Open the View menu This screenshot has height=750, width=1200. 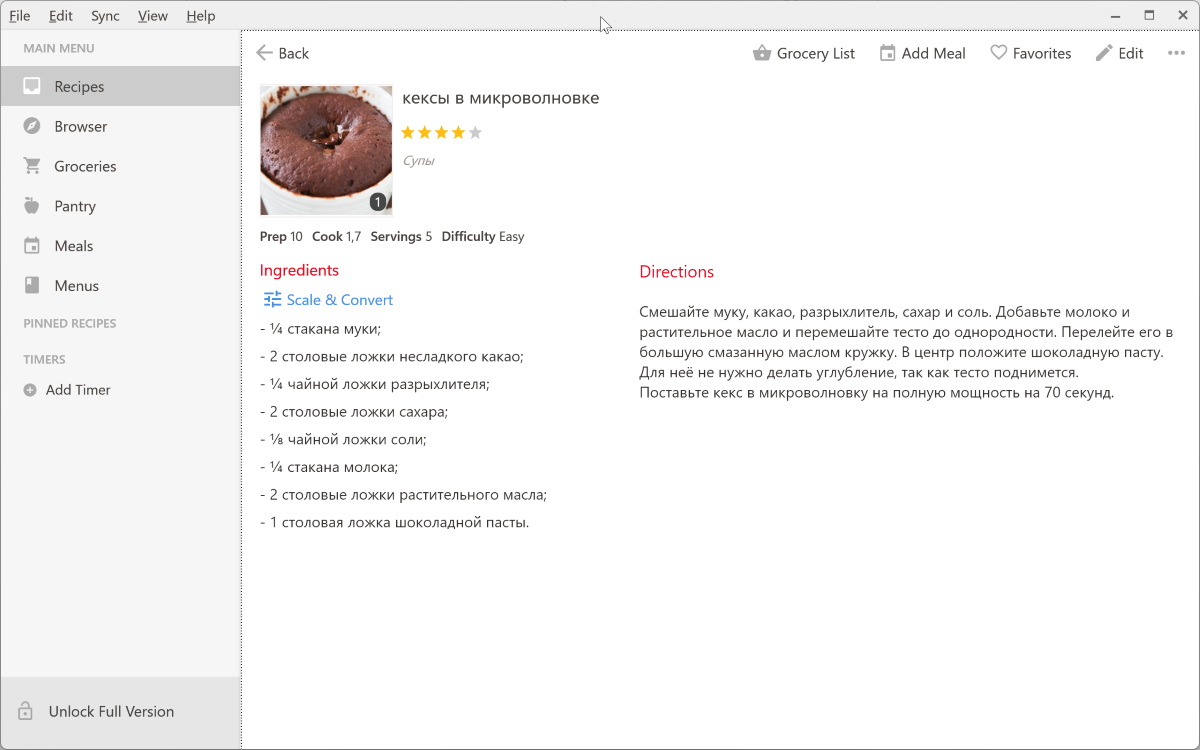coord(153,16)
